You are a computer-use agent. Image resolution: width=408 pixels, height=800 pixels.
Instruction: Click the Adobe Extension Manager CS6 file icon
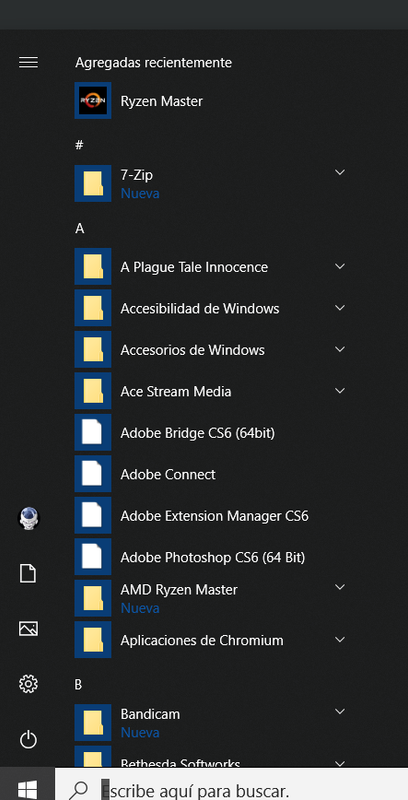pyautogui.click(x=93, y=515)
